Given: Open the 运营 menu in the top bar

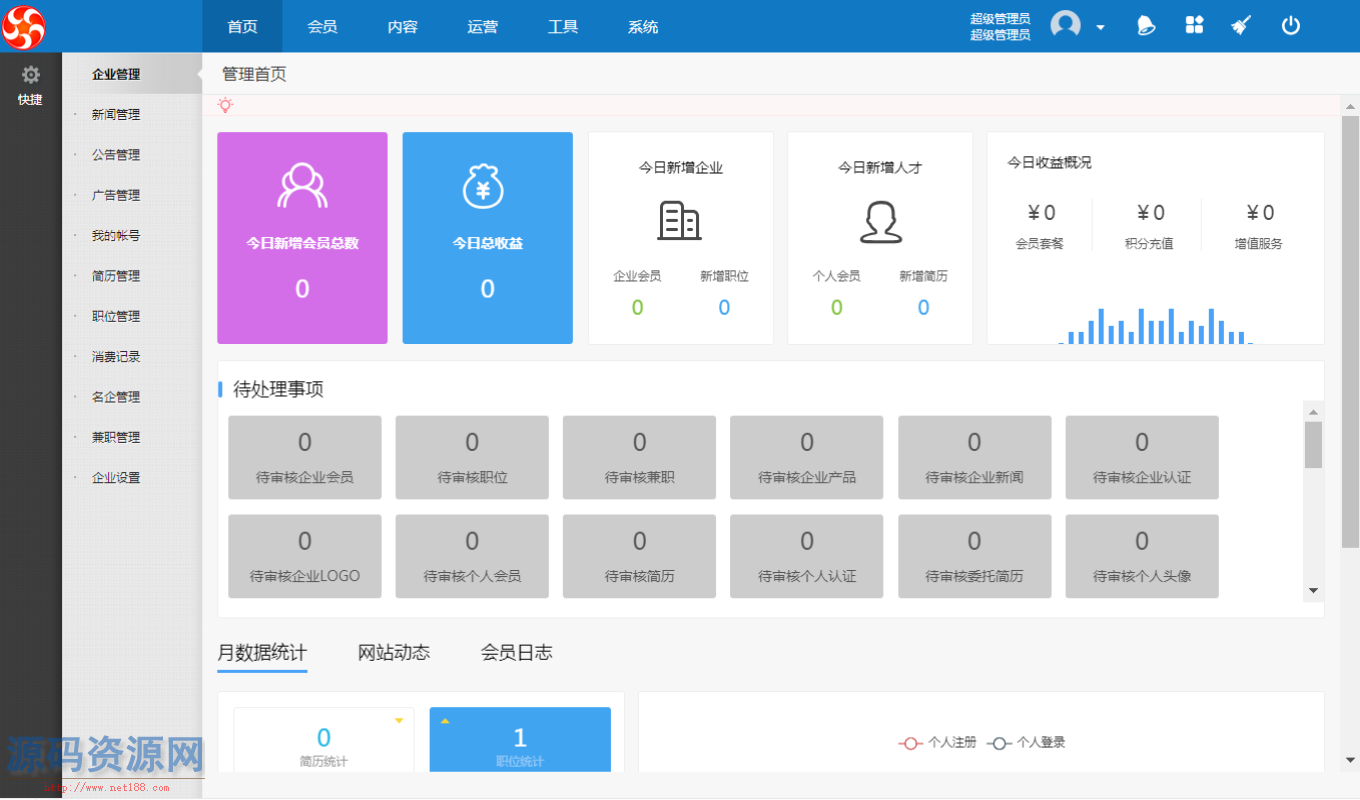Looking at the screenshot, I should [482, 27].
